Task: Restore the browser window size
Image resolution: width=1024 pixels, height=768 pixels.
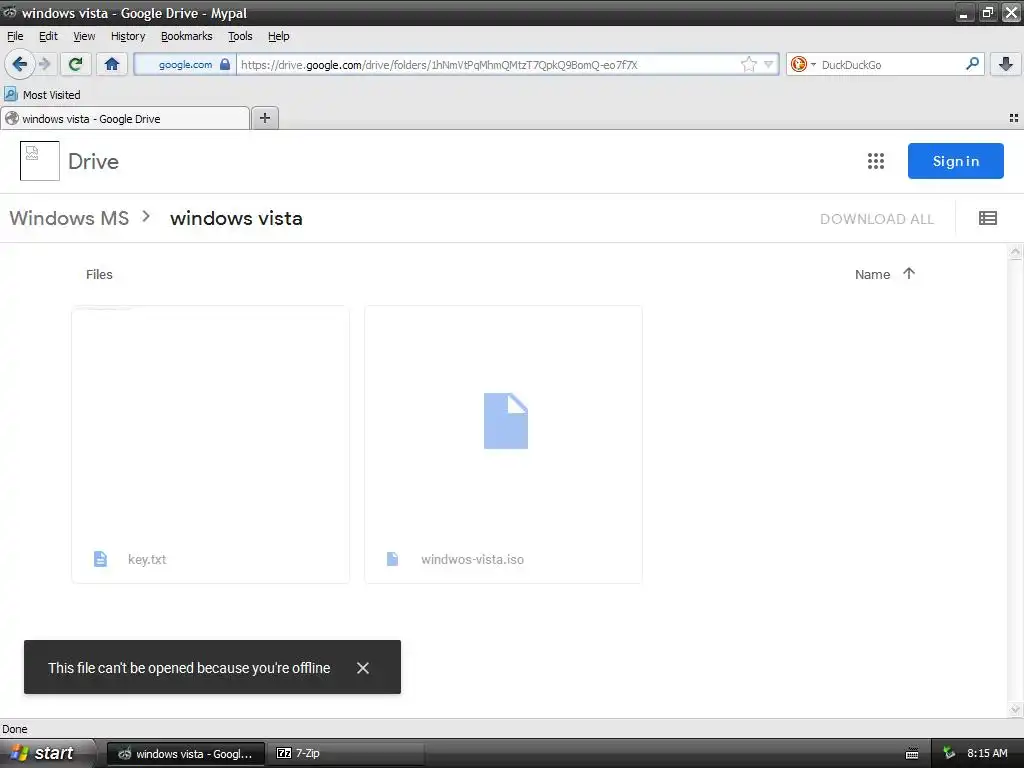Action: [x=987, y=12]
